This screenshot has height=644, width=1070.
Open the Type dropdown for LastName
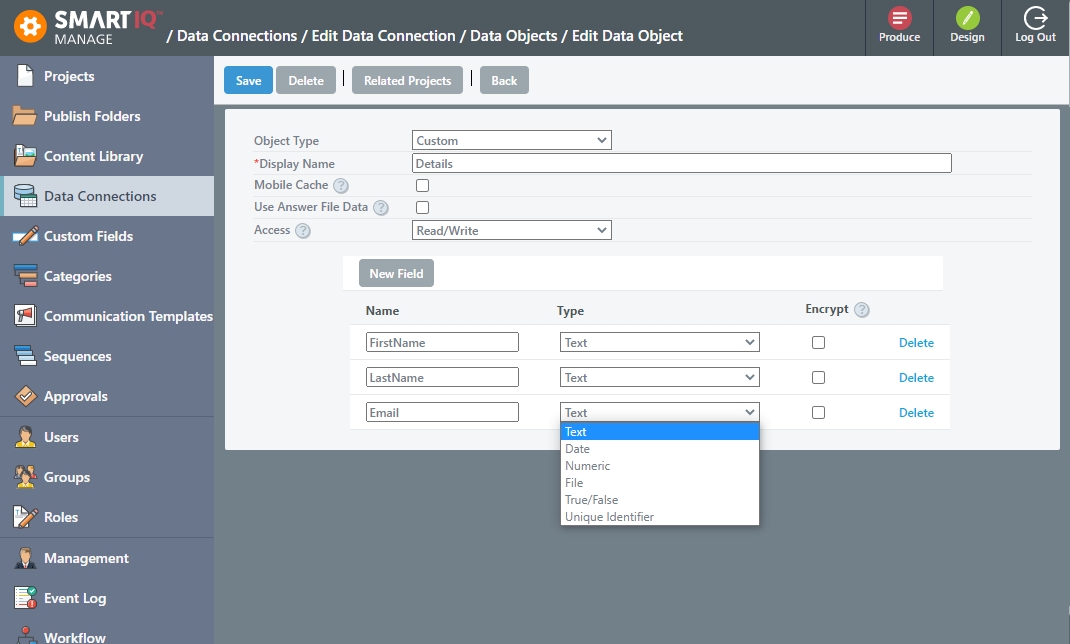pyautogui.click(x=659, y=378)
